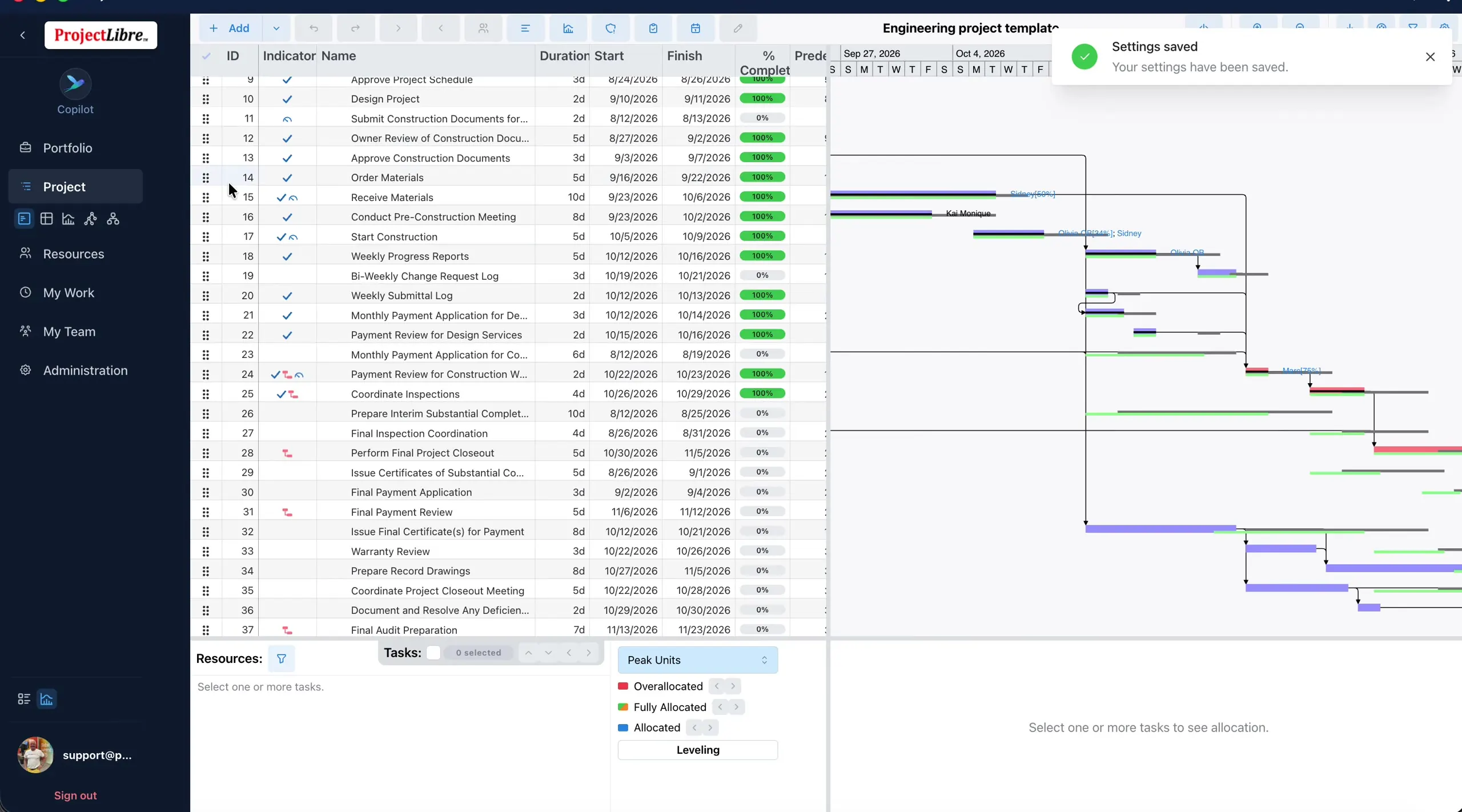1462x812 pixels.
Task: Switch to the Gantt view icon in sidebar
Action: [x=24, y=219]
